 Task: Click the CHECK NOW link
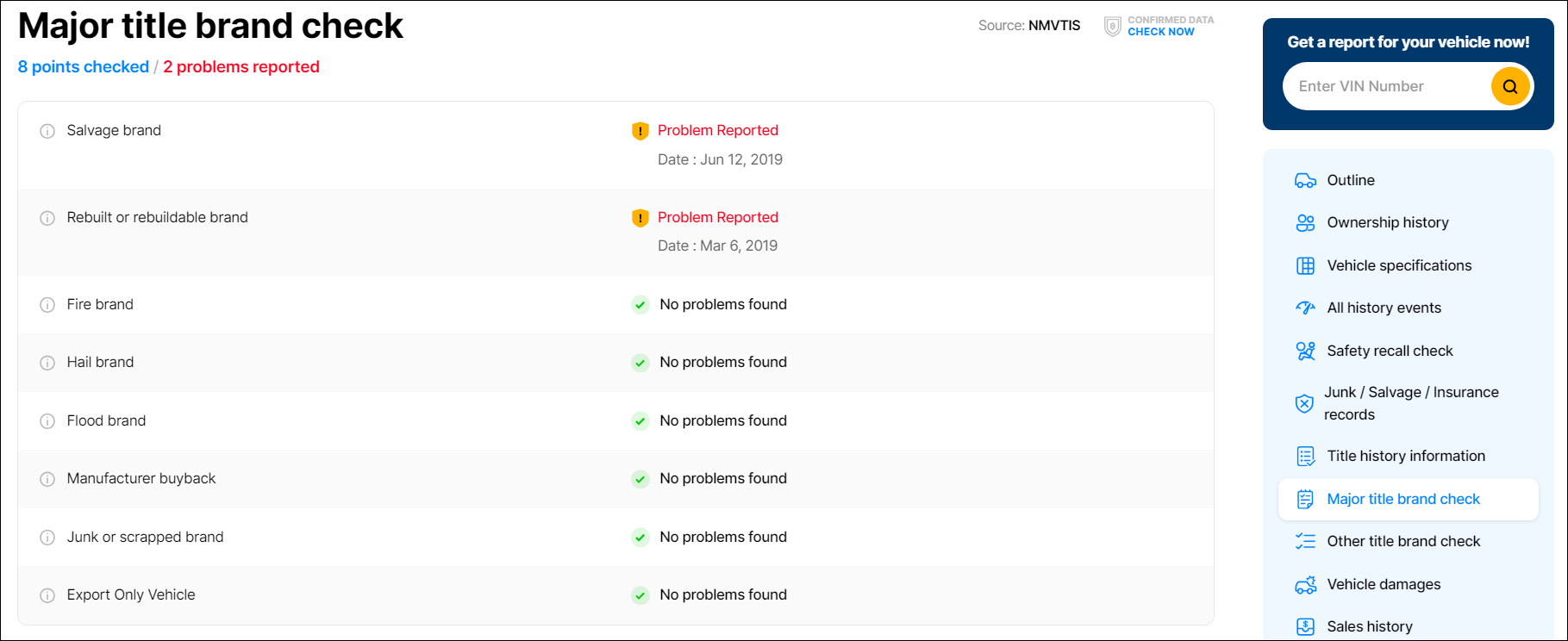tap(1160, 32)
